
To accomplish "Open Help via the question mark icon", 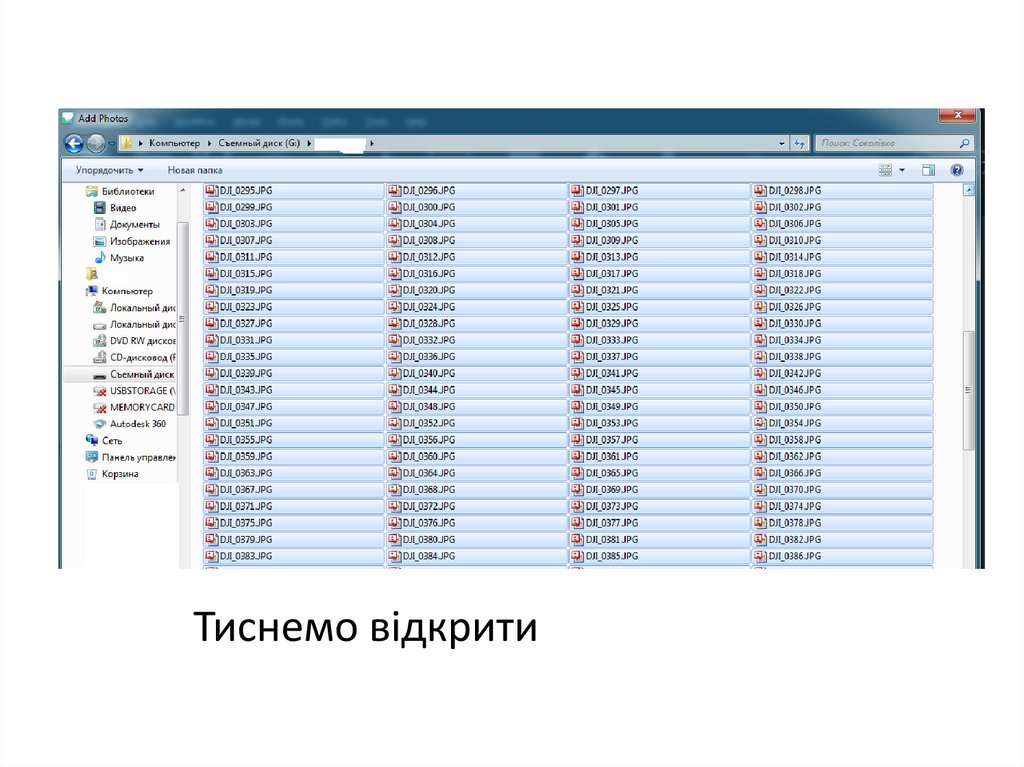I will [958, 169].
